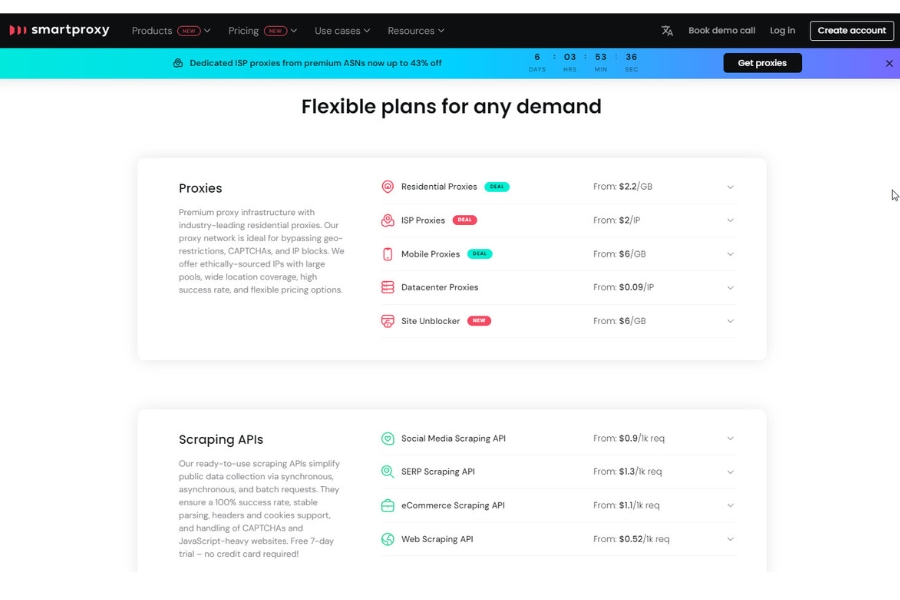The height and width of the screenshot is (600, 900).
Task: Click the Site Unblocker icon
Action: coord(387,321)
